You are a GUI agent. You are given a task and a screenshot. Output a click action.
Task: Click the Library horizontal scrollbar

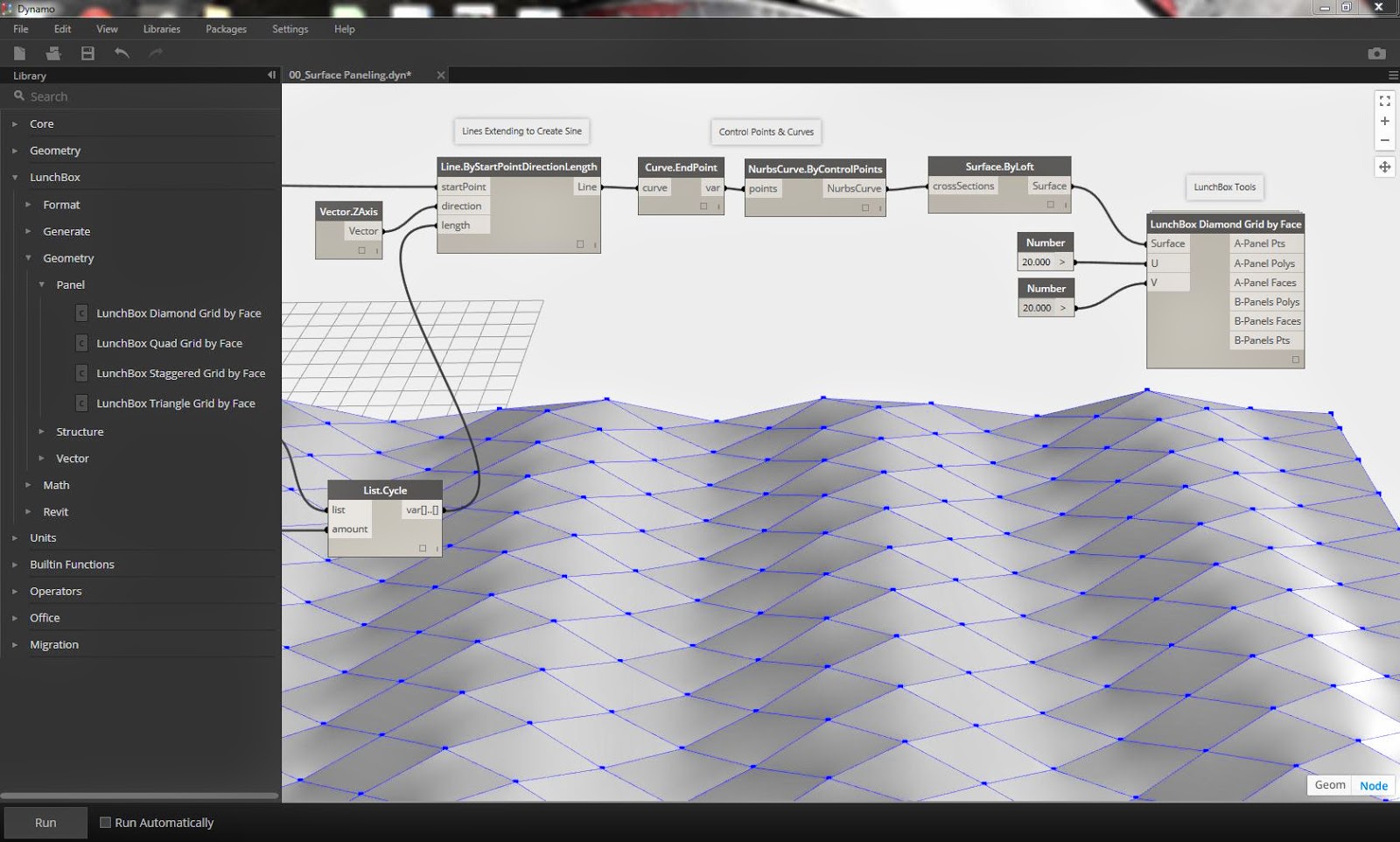click(140, 796)
